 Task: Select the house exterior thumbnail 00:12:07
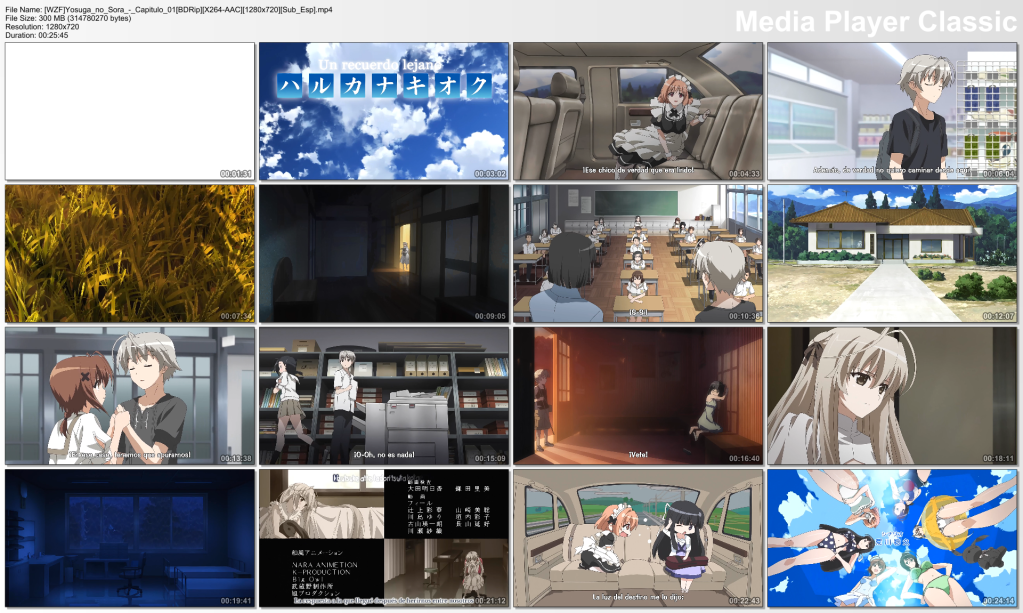[892, 254]
